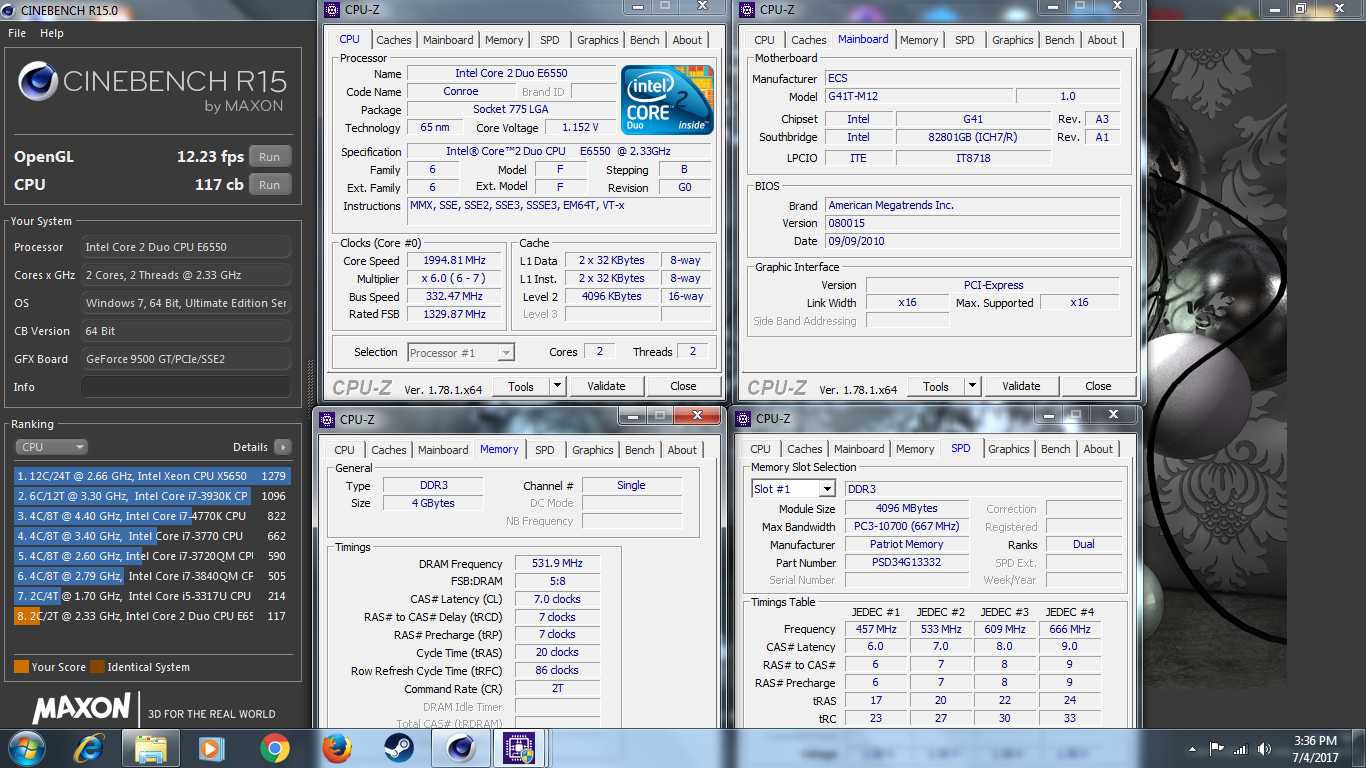Screen dimensions: 1366x768
Task: Show hidden tray icons arrow
Action: coord(1192,749)
